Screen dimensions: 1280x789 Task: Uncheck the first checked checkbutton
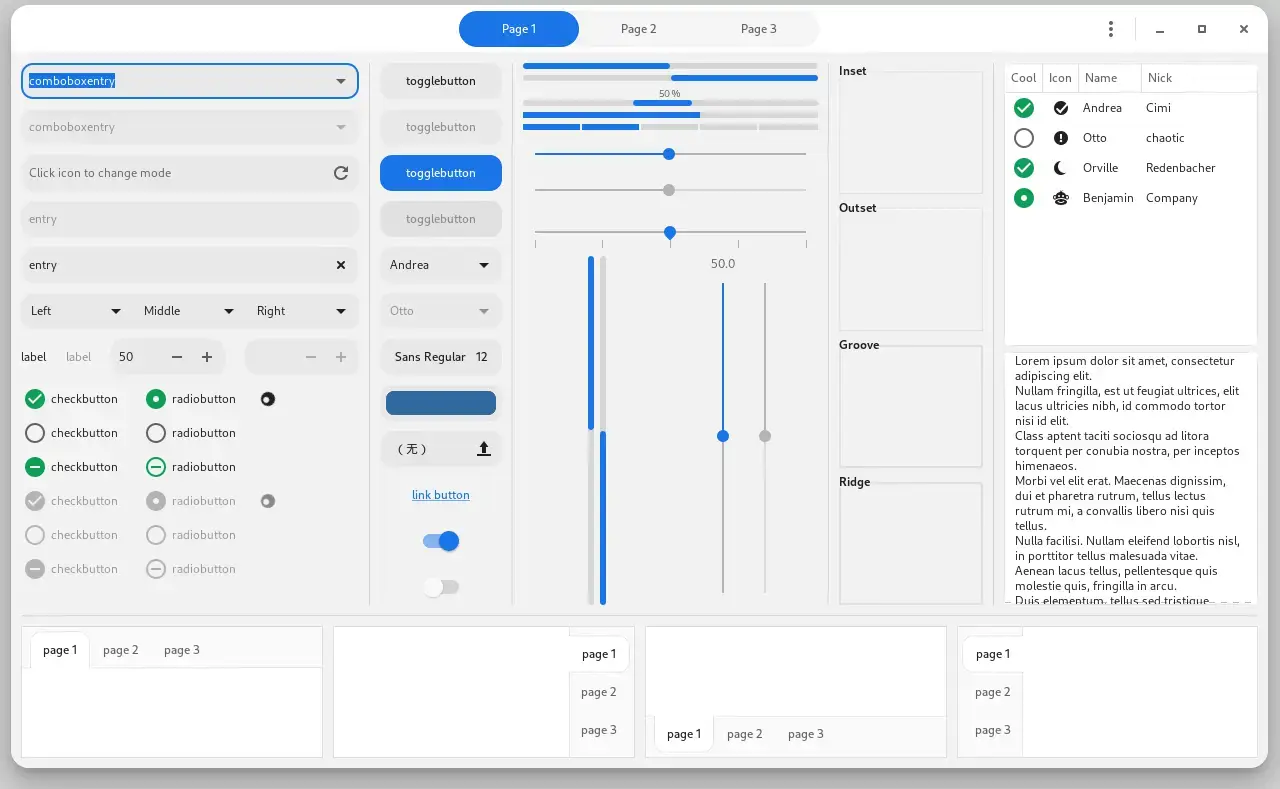pos(35,399)
